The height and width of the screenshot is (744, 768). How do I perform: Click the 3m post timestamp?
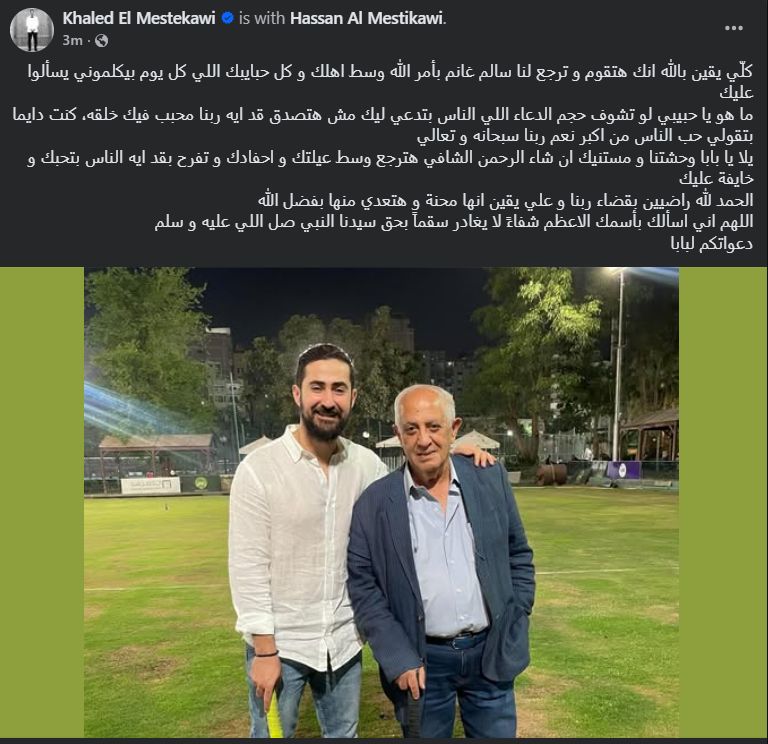pos(72,41)
